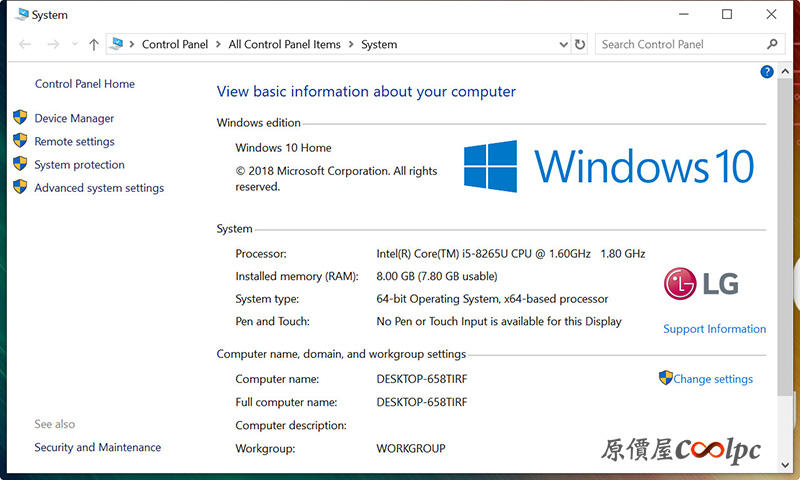Click the Full computer name value DESKTOP-658TIRF
800x480 pixels.
click(x=421, y=402)
